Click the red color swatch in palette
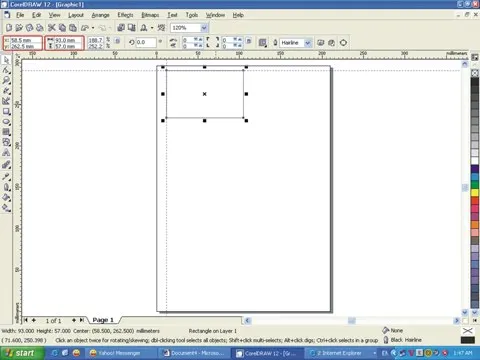 475,200
